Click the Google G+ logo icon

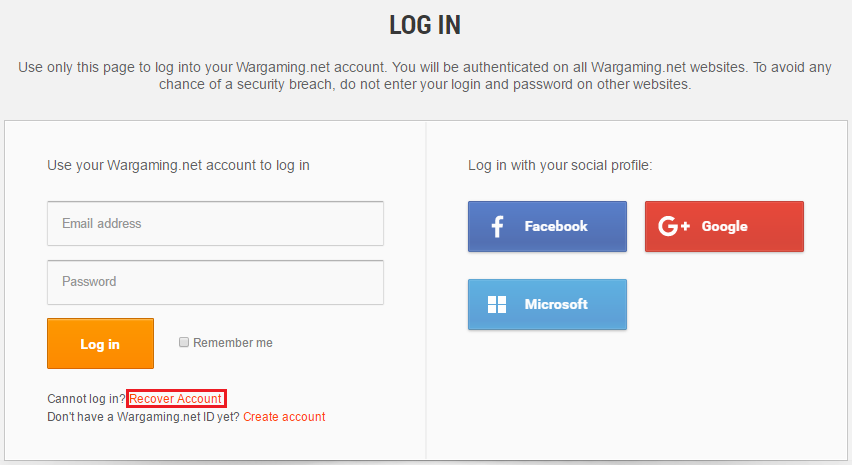click(x=674, y=226)
